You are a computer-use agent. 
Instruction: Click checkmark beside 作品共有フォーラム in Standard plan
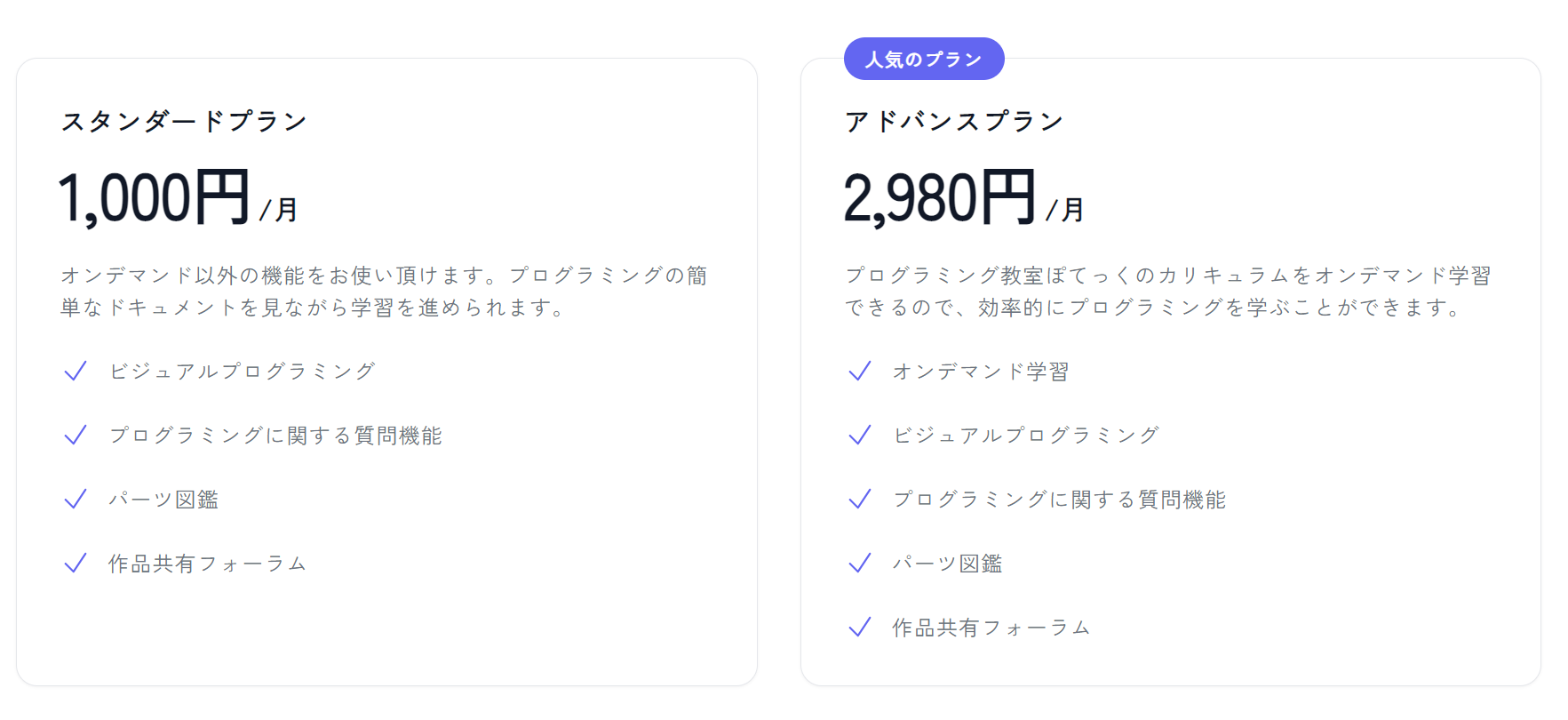point(76,564)
